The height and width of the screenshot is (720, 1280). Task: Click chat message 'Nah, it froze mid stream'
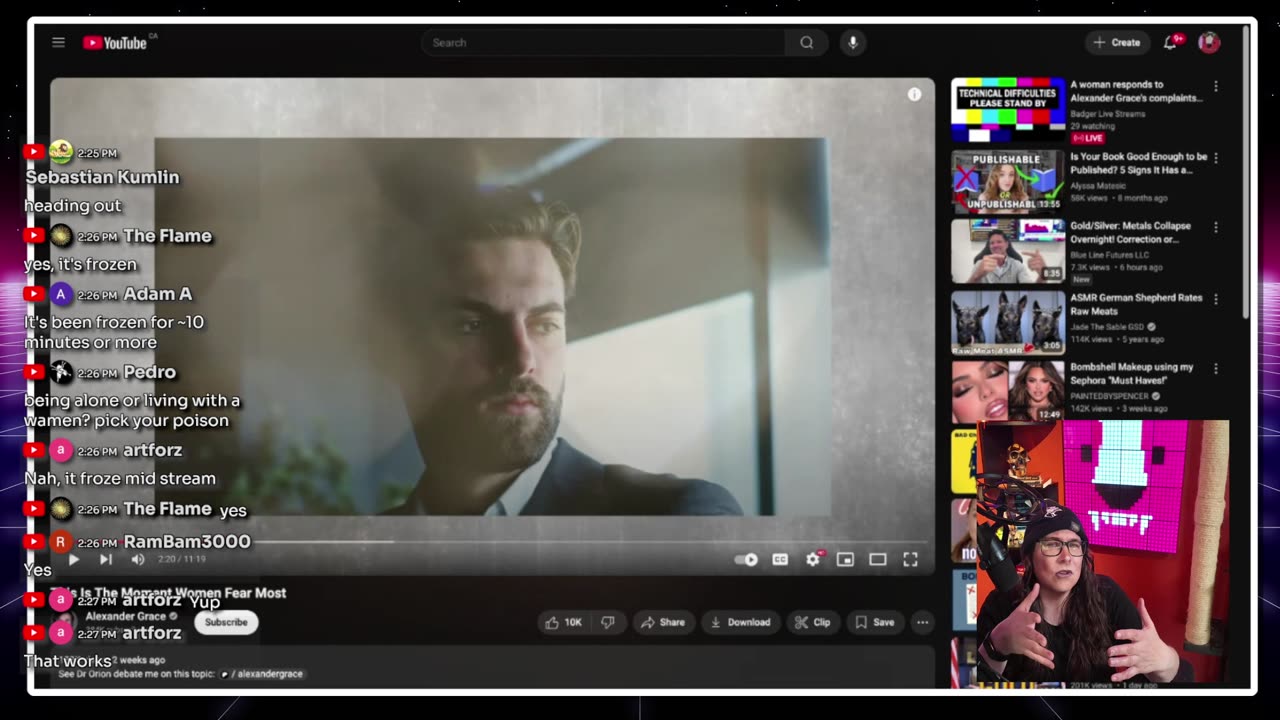pos(120,478)
